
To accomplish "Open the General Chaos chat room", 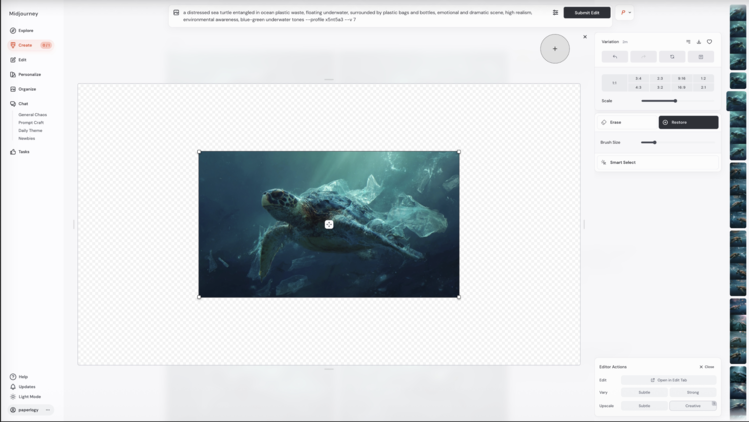I will tap(32, 115).
